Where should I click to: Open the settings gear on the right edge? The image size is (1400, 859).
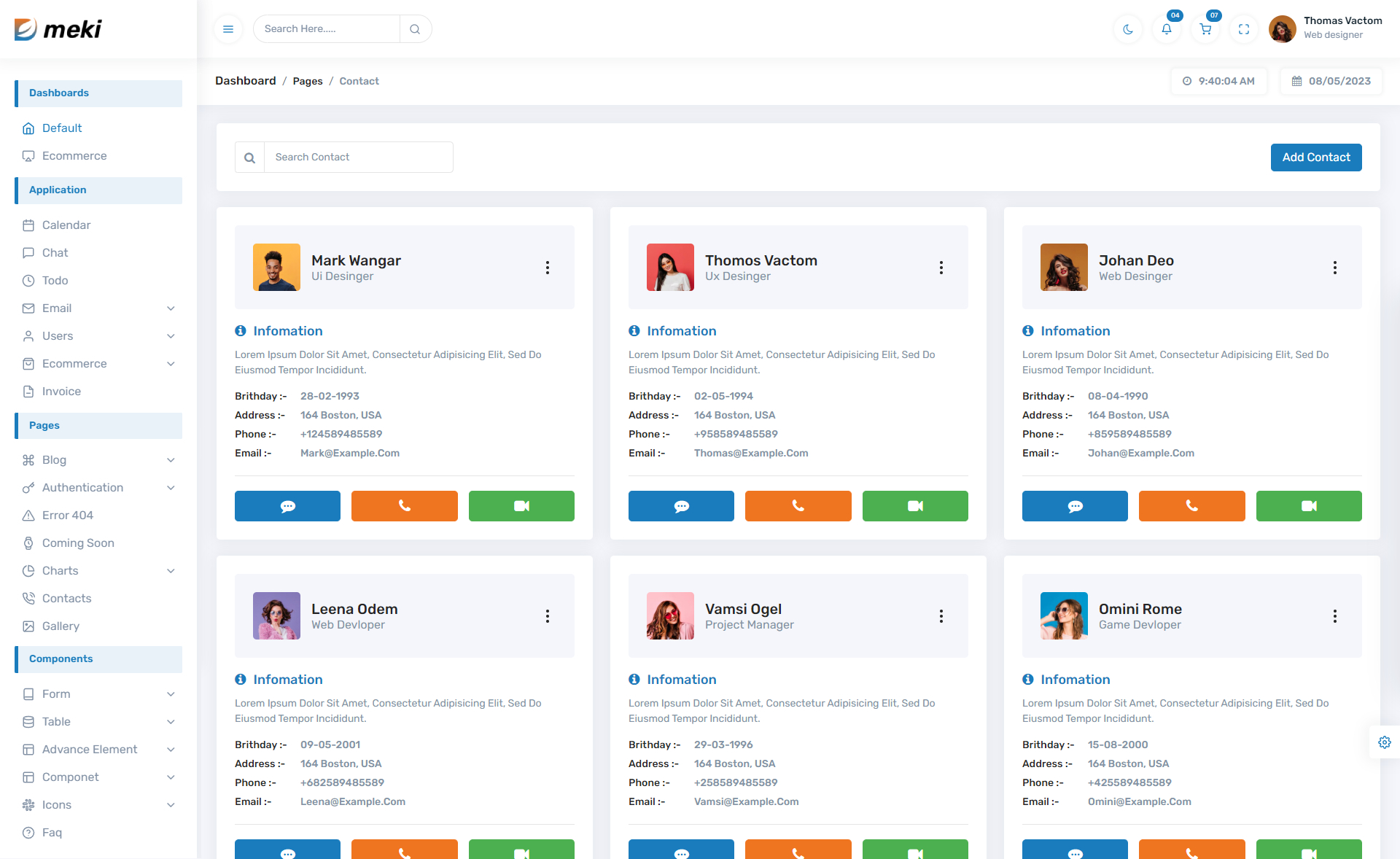[1384, 742]
